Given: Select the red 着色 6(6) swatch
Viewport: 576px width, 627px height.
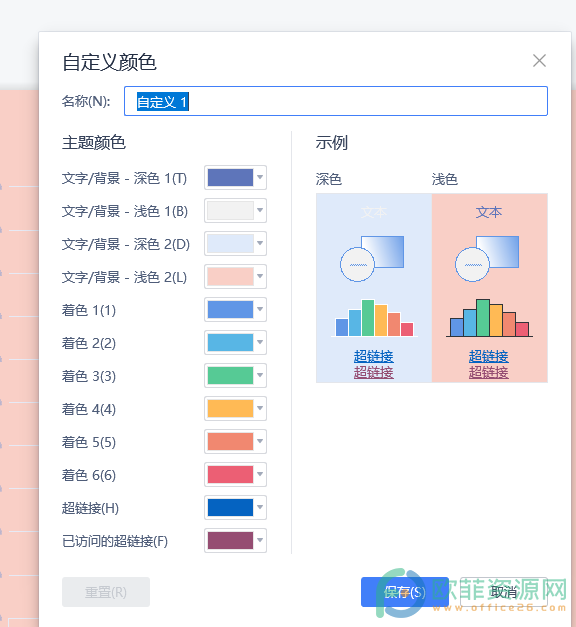Looking at the screenshot, I should 230,474.
